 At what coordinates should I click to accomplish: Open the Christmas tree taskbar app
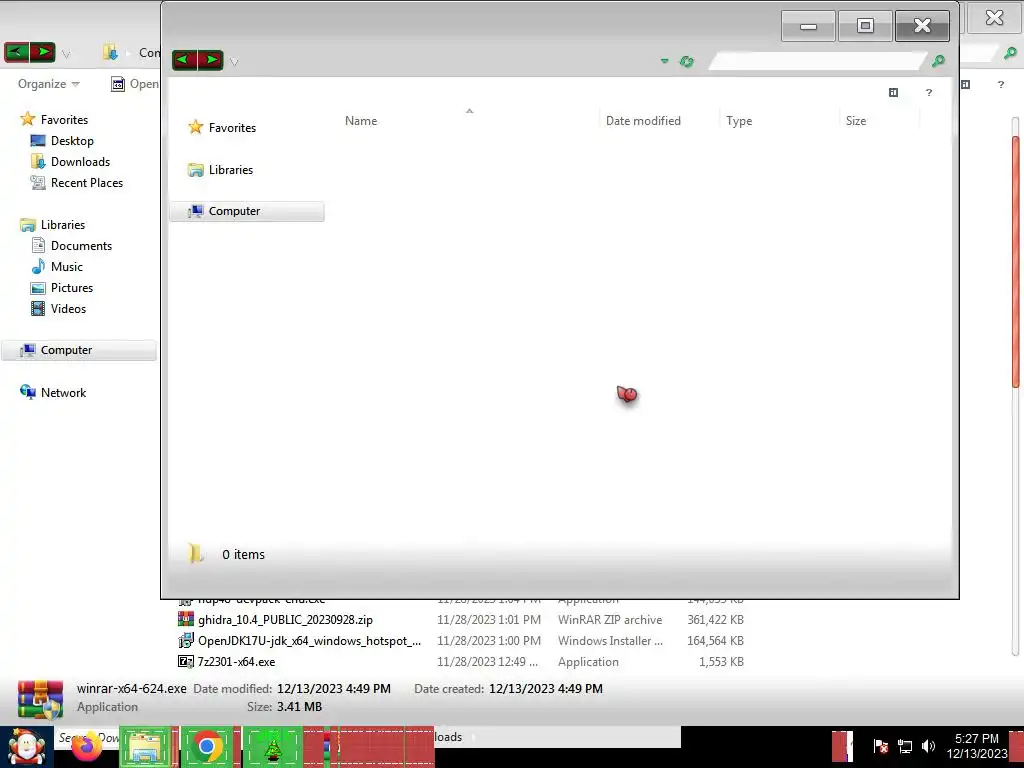coord(273,747)
